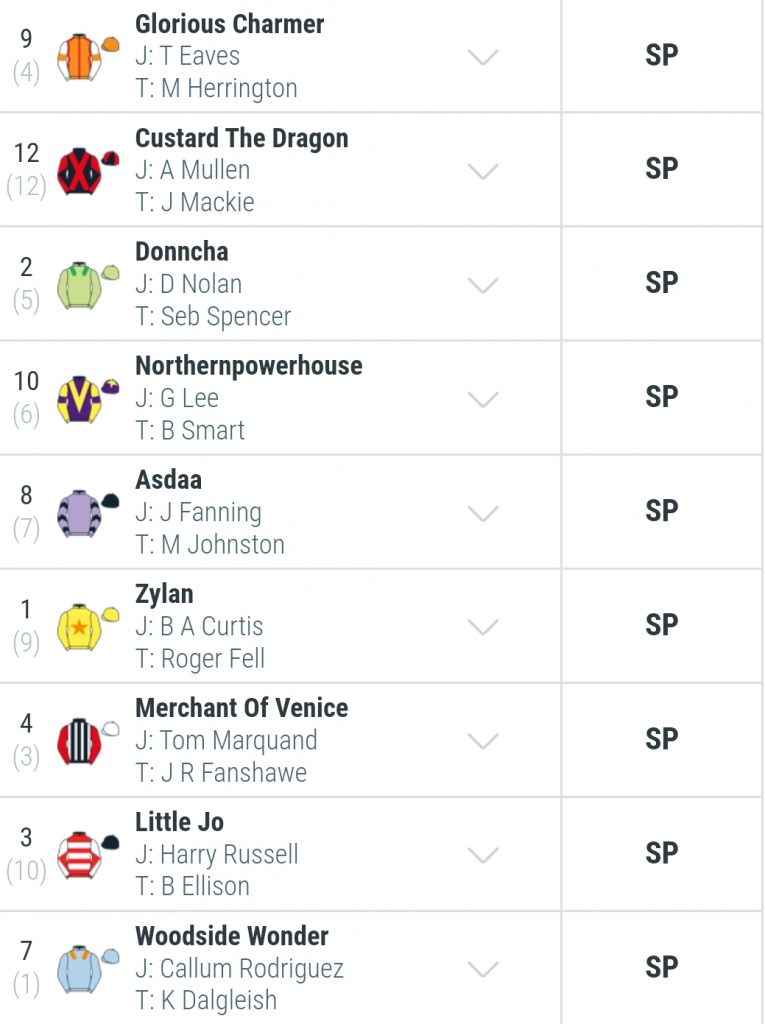Click Woodside Wonder's light blue silks icon
This screenshot has width=765, height=1024.
(x=88, y=969)
